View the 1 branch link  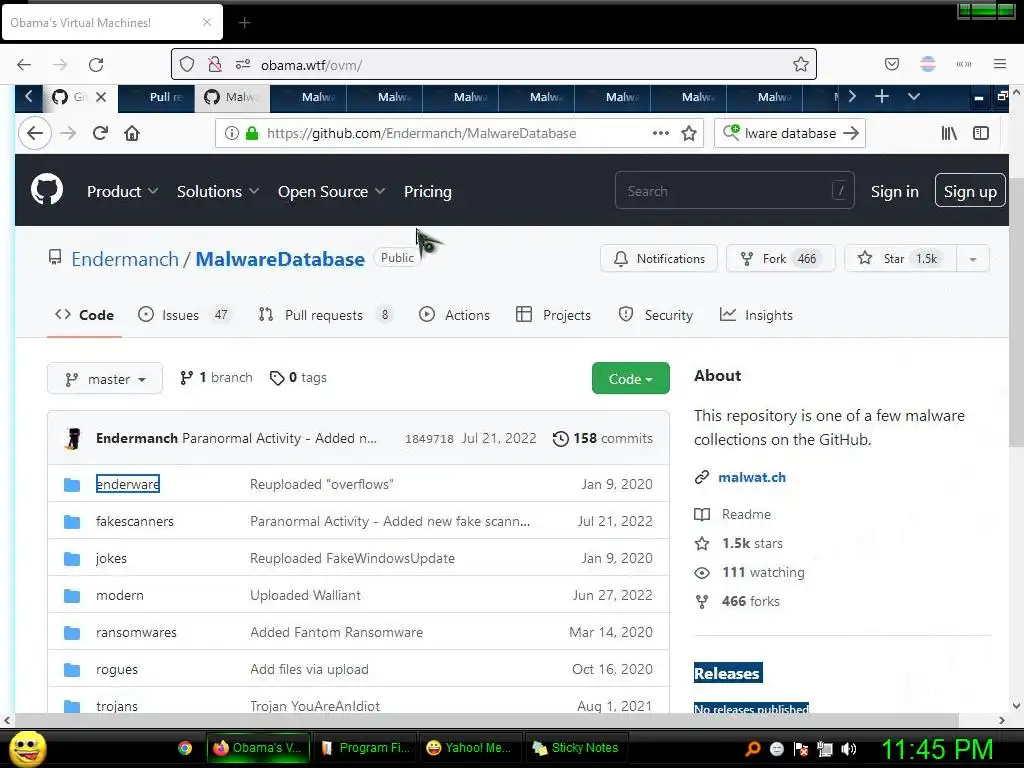click(216, 377)
